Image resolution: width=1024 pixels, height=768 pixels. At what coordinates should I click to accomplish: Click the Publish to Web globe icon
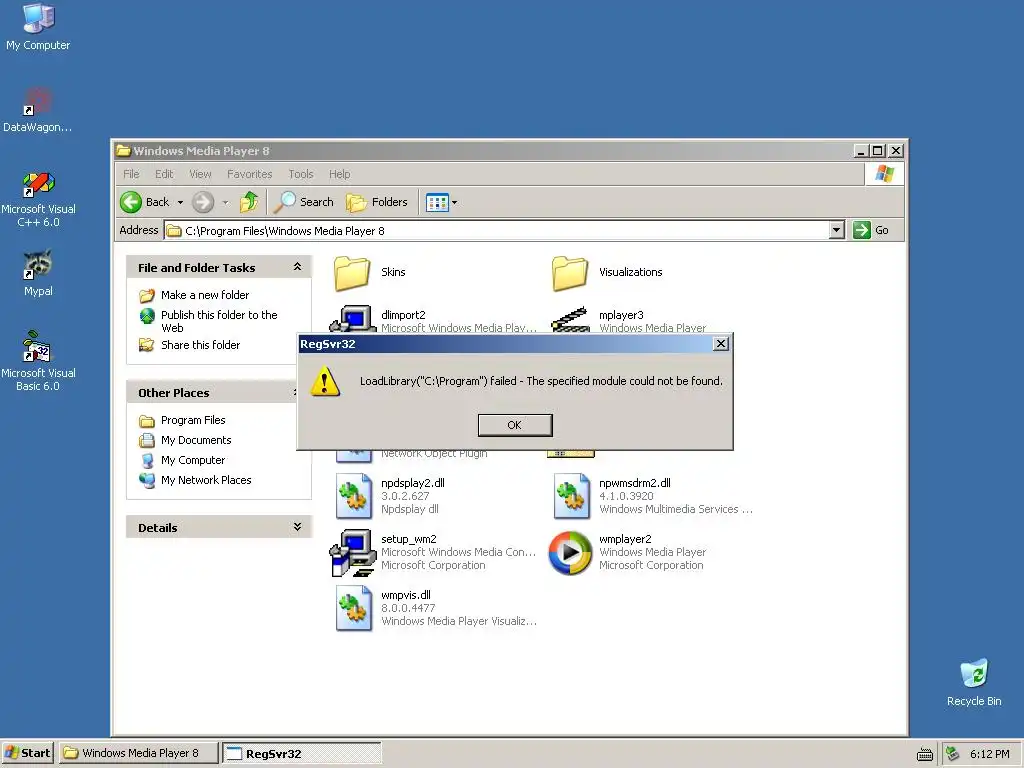[147, 316]
